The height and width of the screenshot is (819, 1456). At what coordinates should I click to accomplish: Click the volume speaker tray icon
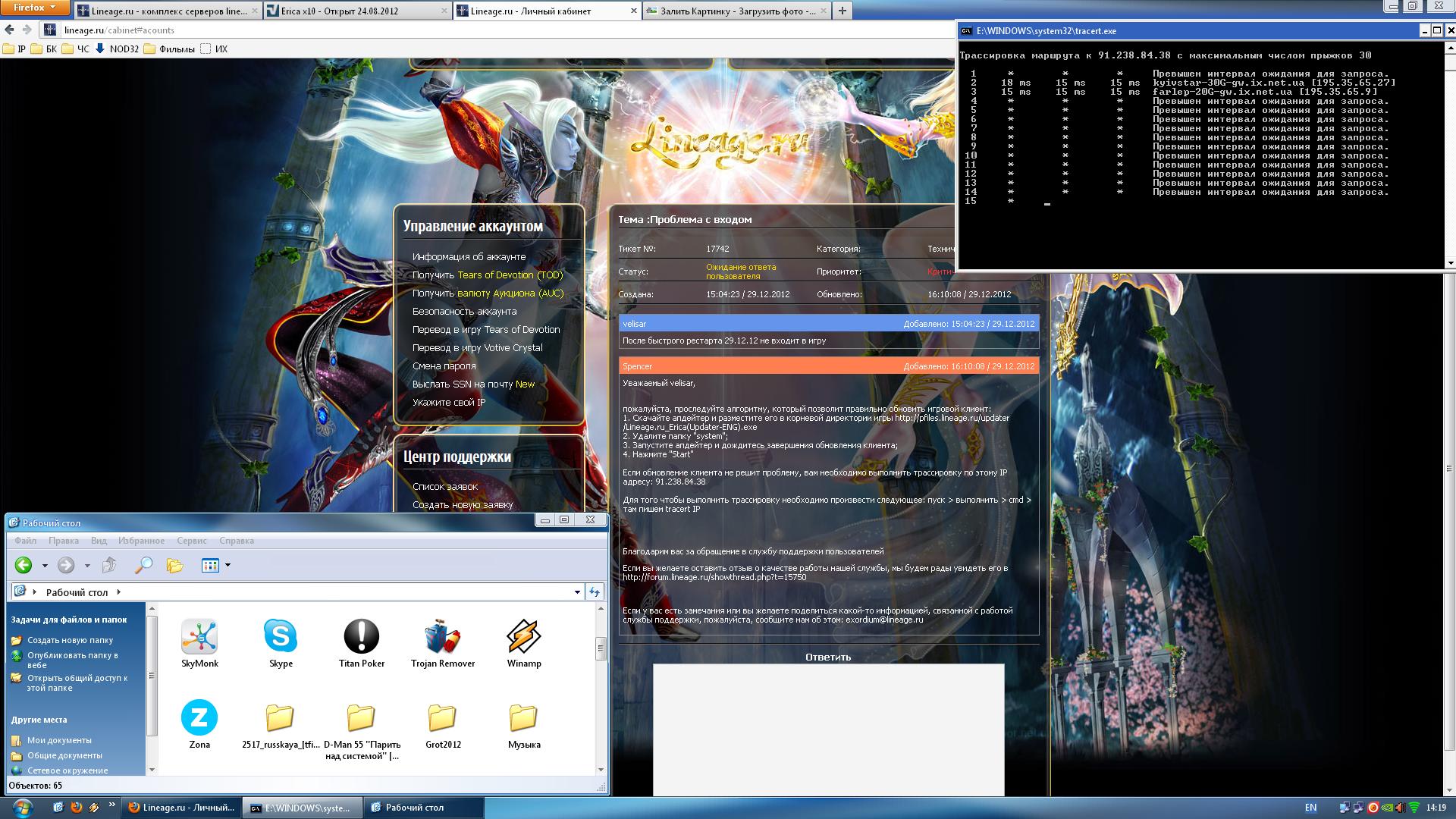coord(1400,808)
